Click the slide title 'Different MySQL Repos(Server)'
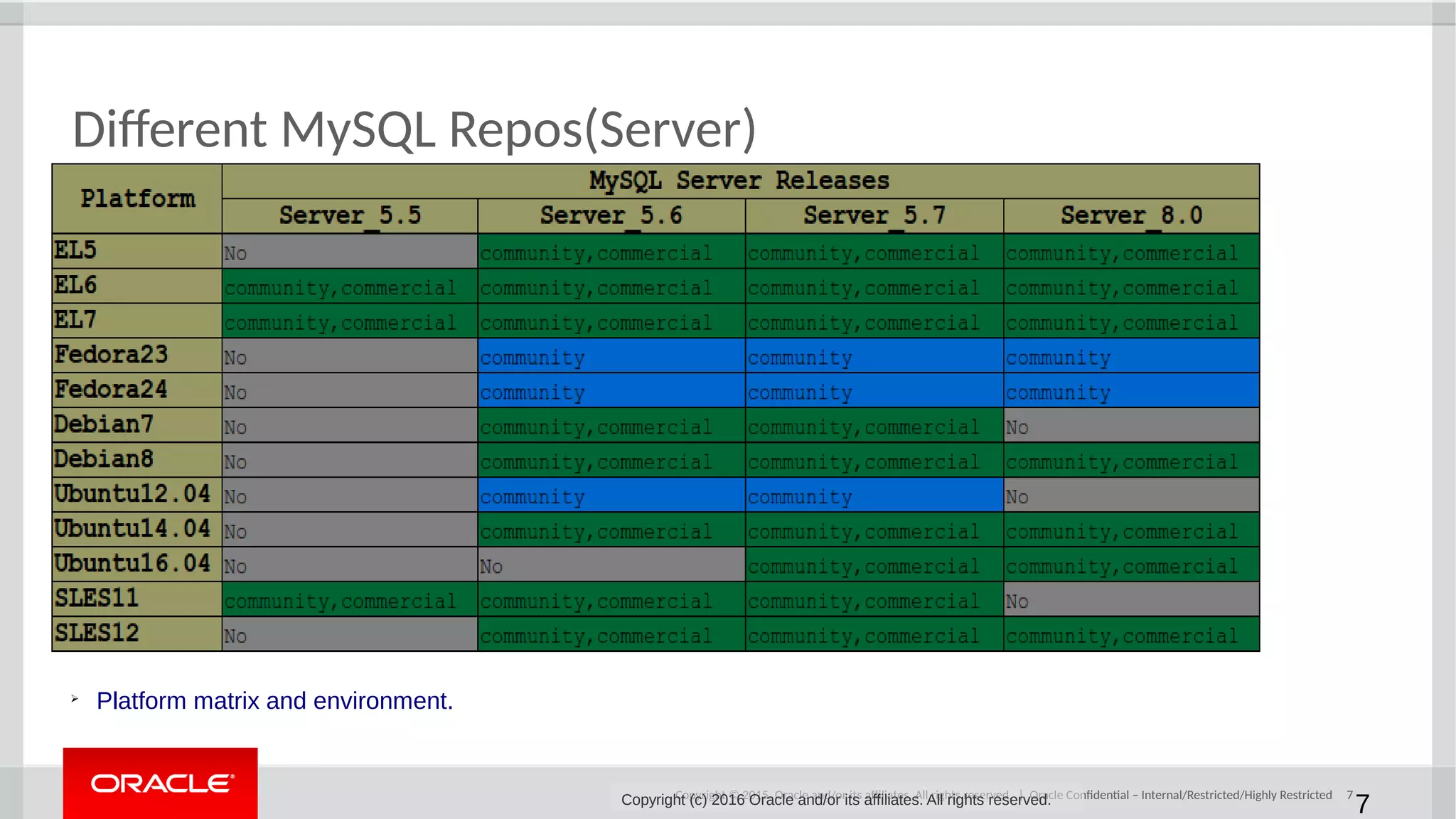This screenshot has height=819, width=1456. click(414, 129)
